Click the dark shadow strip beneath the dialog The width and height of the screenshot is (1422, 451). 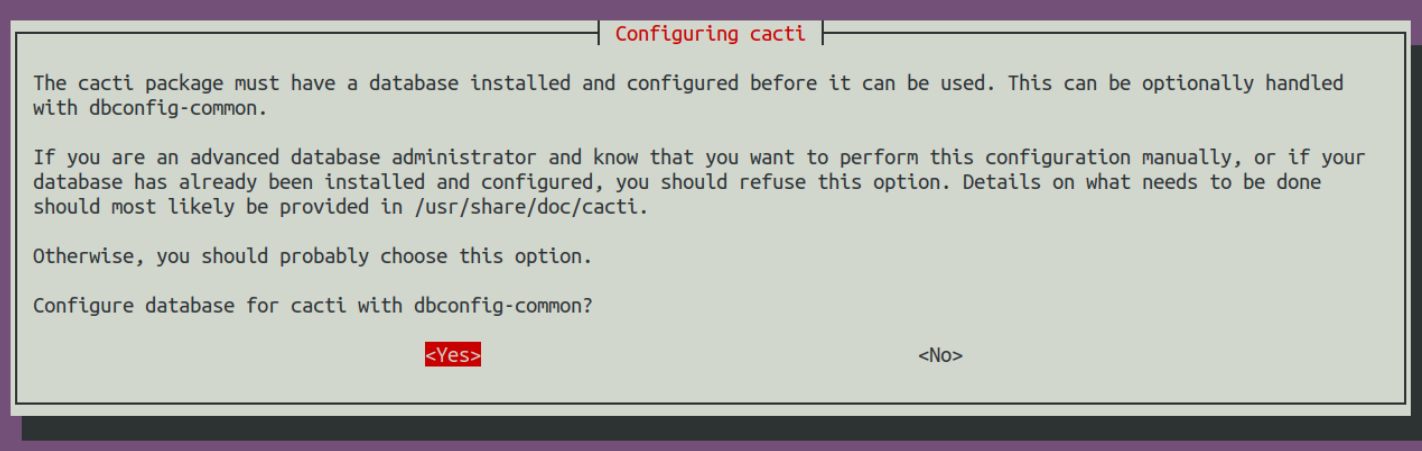(720, 428)
